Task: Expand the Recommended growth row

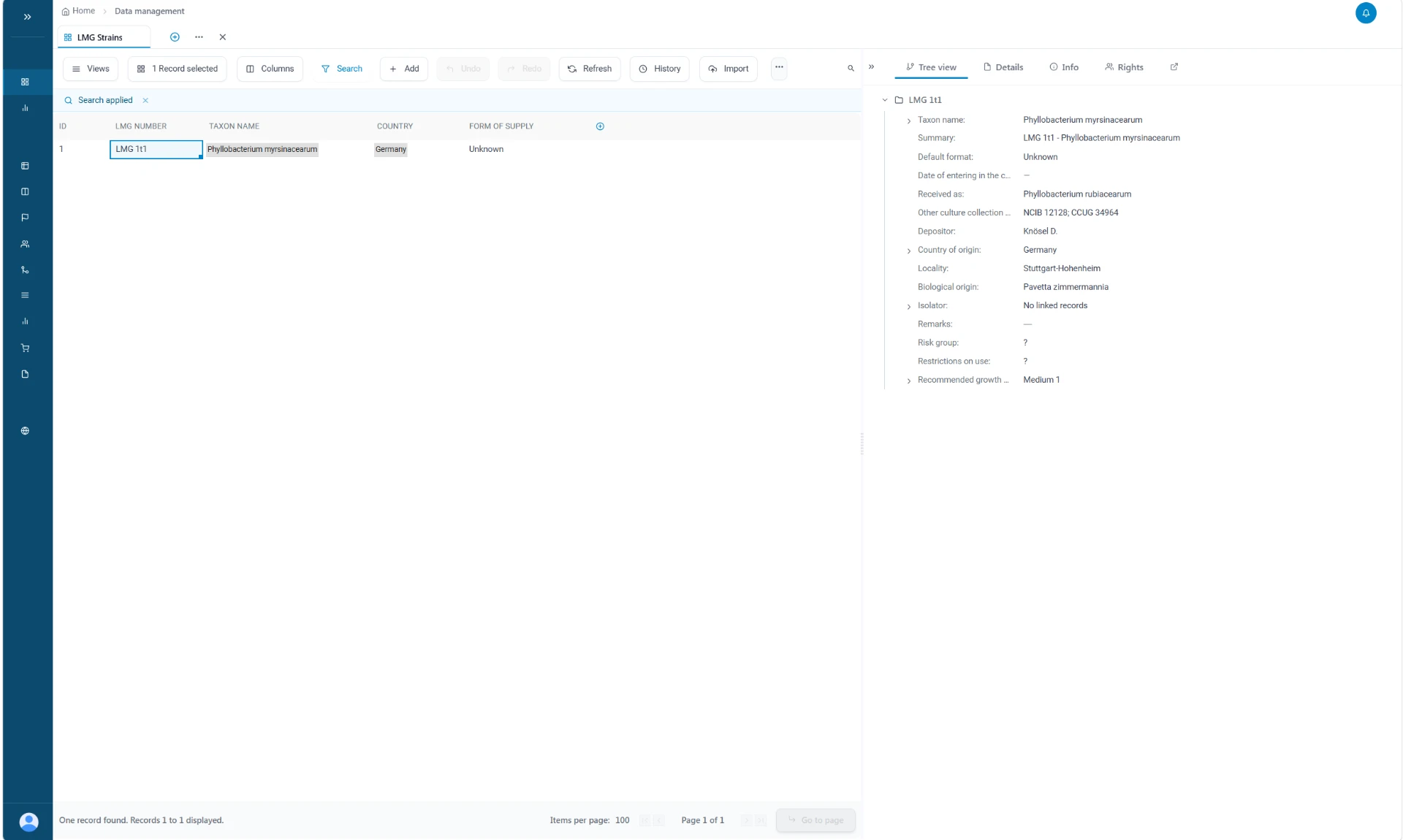Action: click(x=908, y=381)
